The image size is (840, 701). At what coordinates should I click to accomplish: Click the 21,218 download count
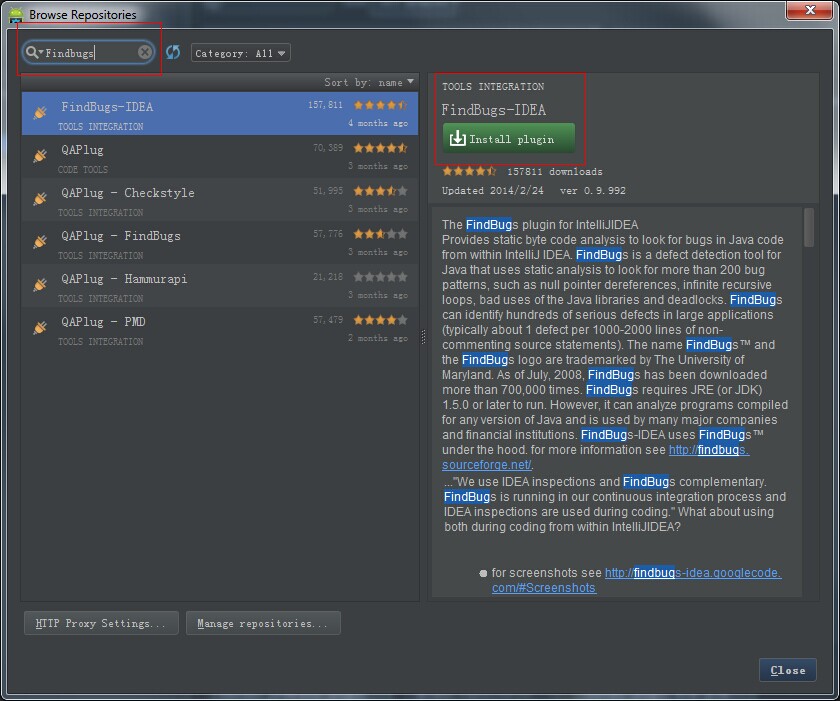tap(328, 277)
